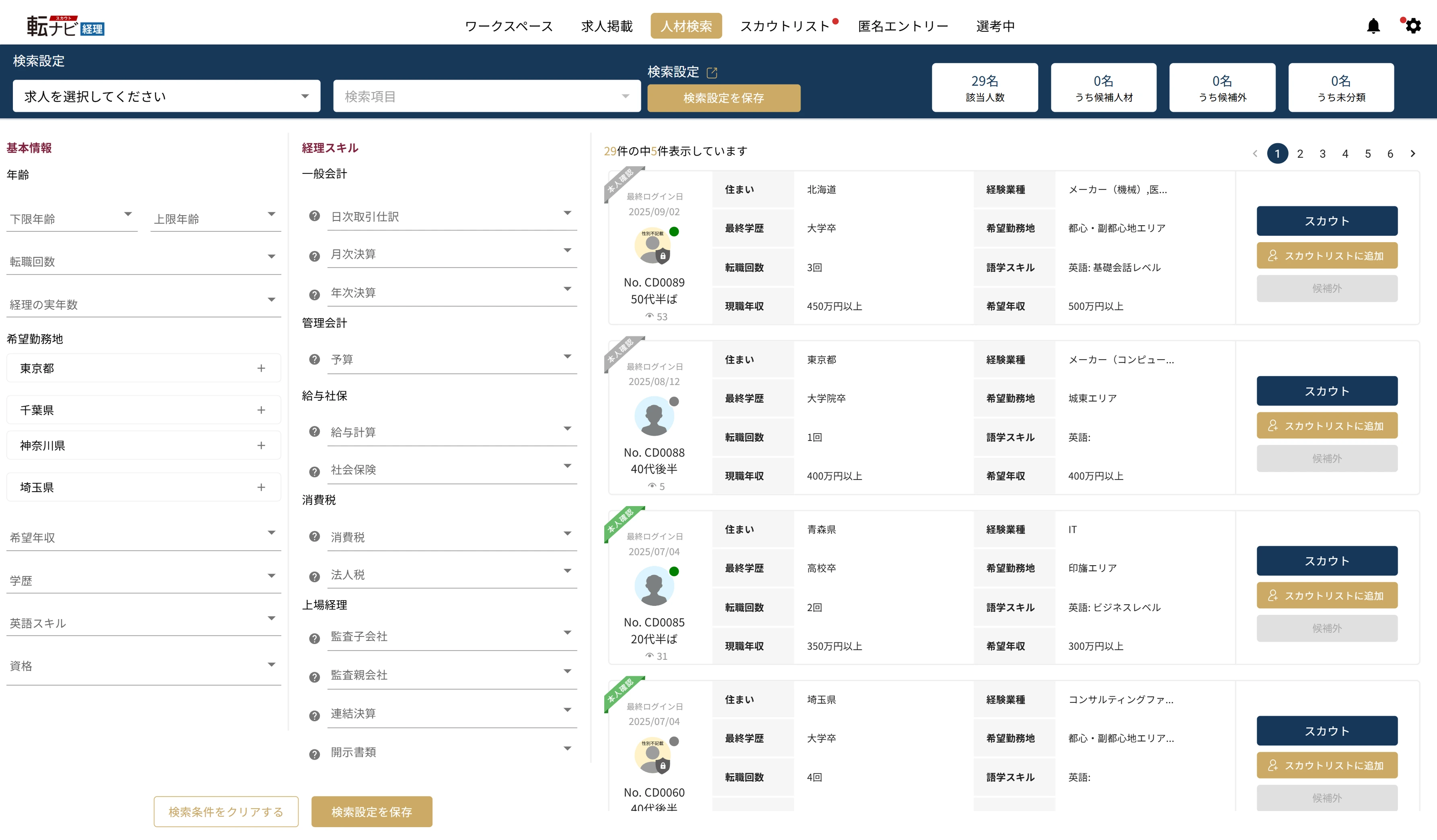Click next page arrow in pagination
Screen dimensions: 1437x840
tap(1412, 153)
